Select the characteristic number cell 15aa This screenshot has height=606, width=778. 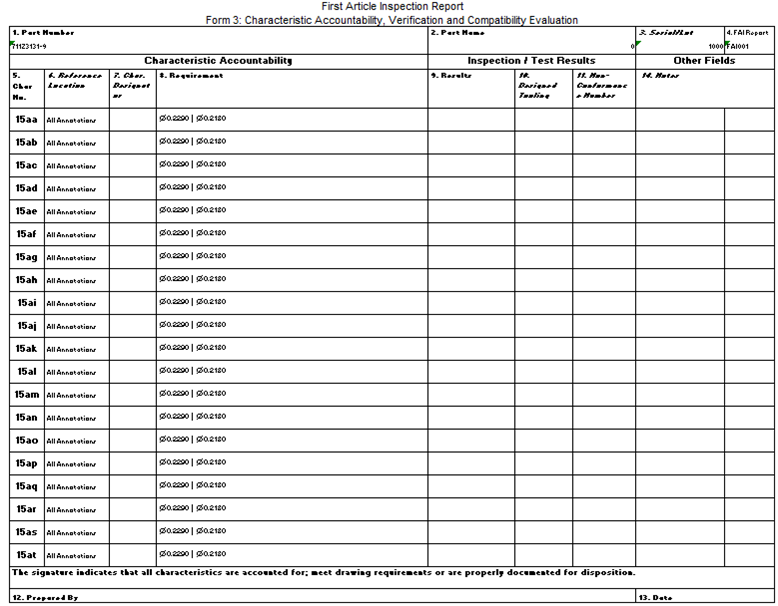coord(26,119)
